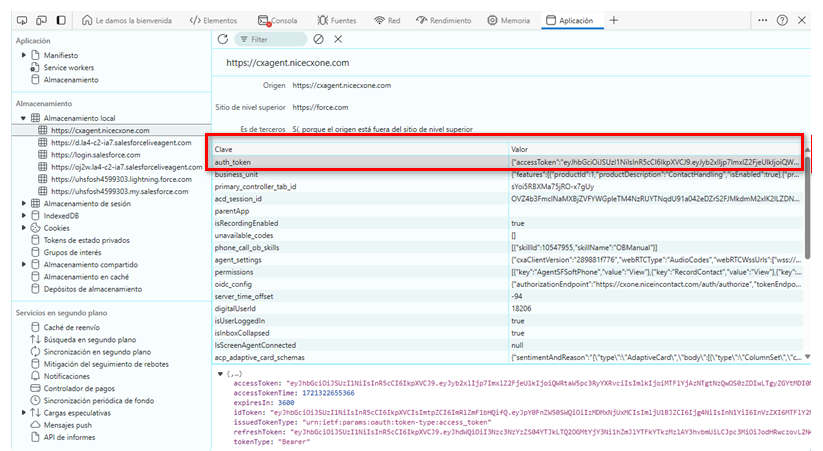This screenshot has height=451, width=823.
Task: Open Almacenamiento under Aplicación
Action: click(71, 80)
